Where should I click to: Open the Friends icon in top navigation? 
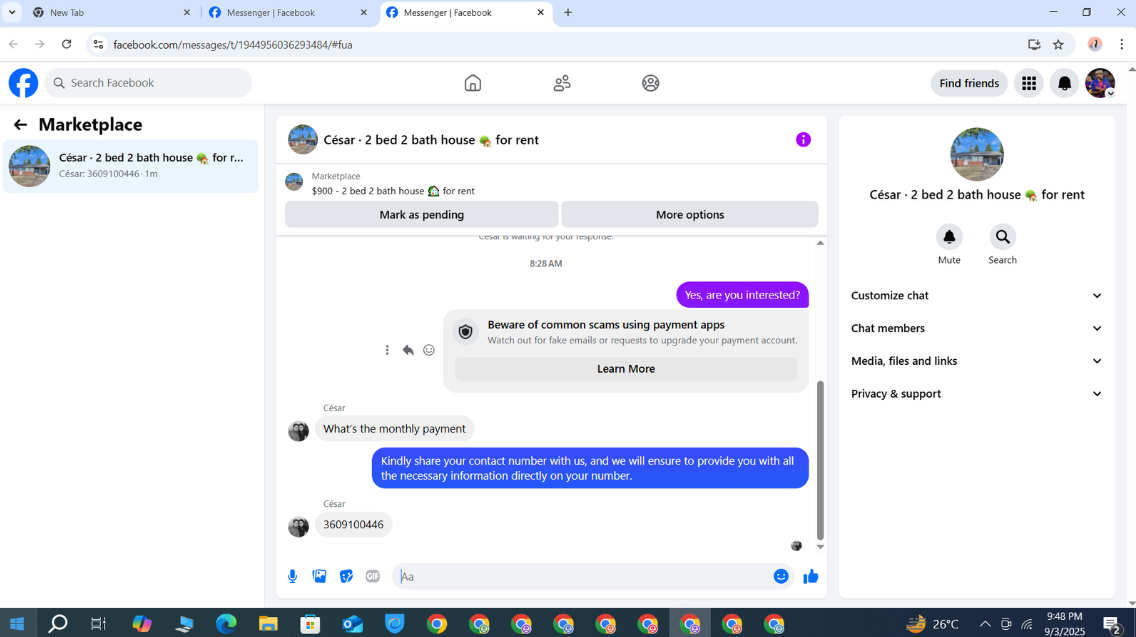tap(561, 83)
